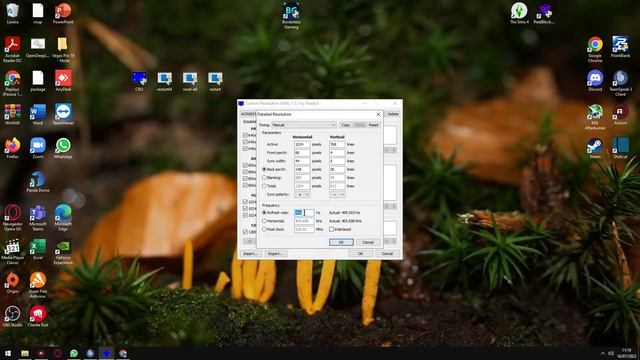
Task: Open TeamSpeak 3 Client shortcut
Action: pyautogui.click(x=620, y=83)
